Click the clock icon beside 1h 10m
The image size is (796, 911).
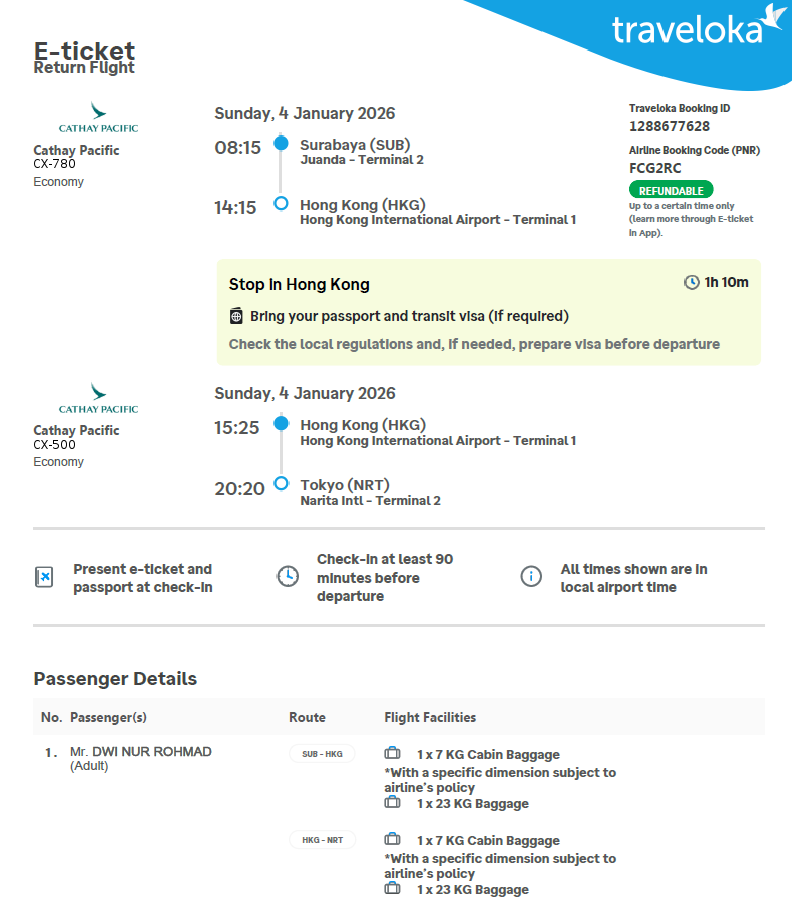pyautogui.click(x=691, y=283)
